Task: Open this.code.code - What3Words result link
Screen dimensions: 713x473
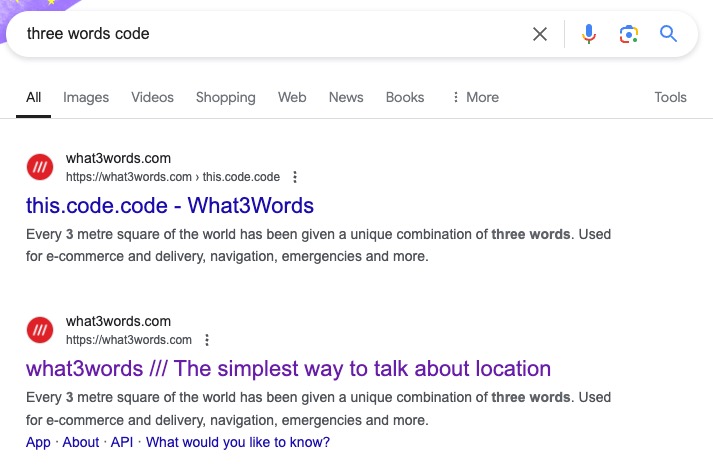Action: tap(170, 206)
